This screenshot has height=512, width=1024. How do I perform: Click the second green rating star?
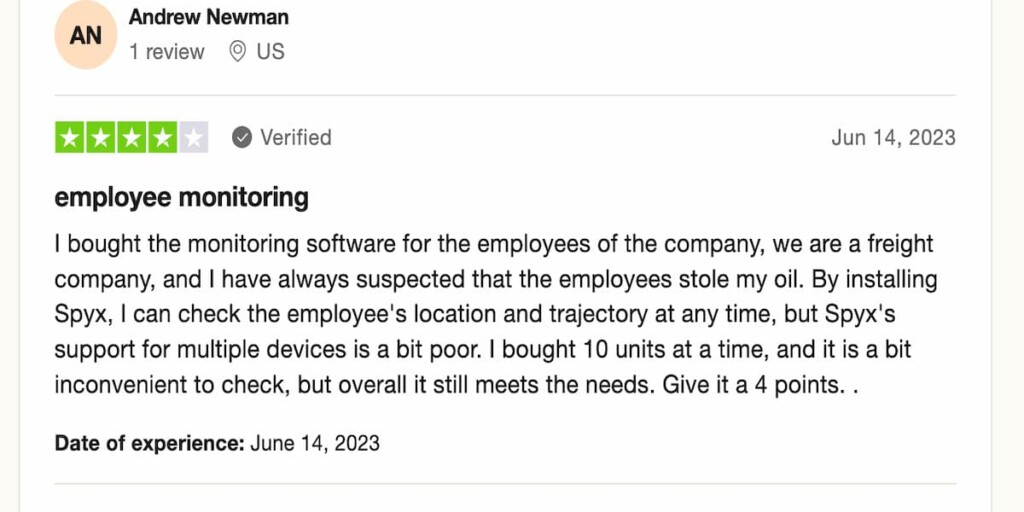coord(101,137)
